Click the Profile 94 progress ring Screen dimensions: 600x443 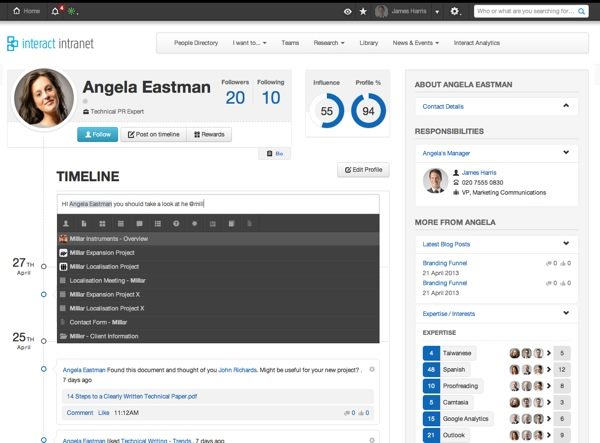[x=368, y=111]
